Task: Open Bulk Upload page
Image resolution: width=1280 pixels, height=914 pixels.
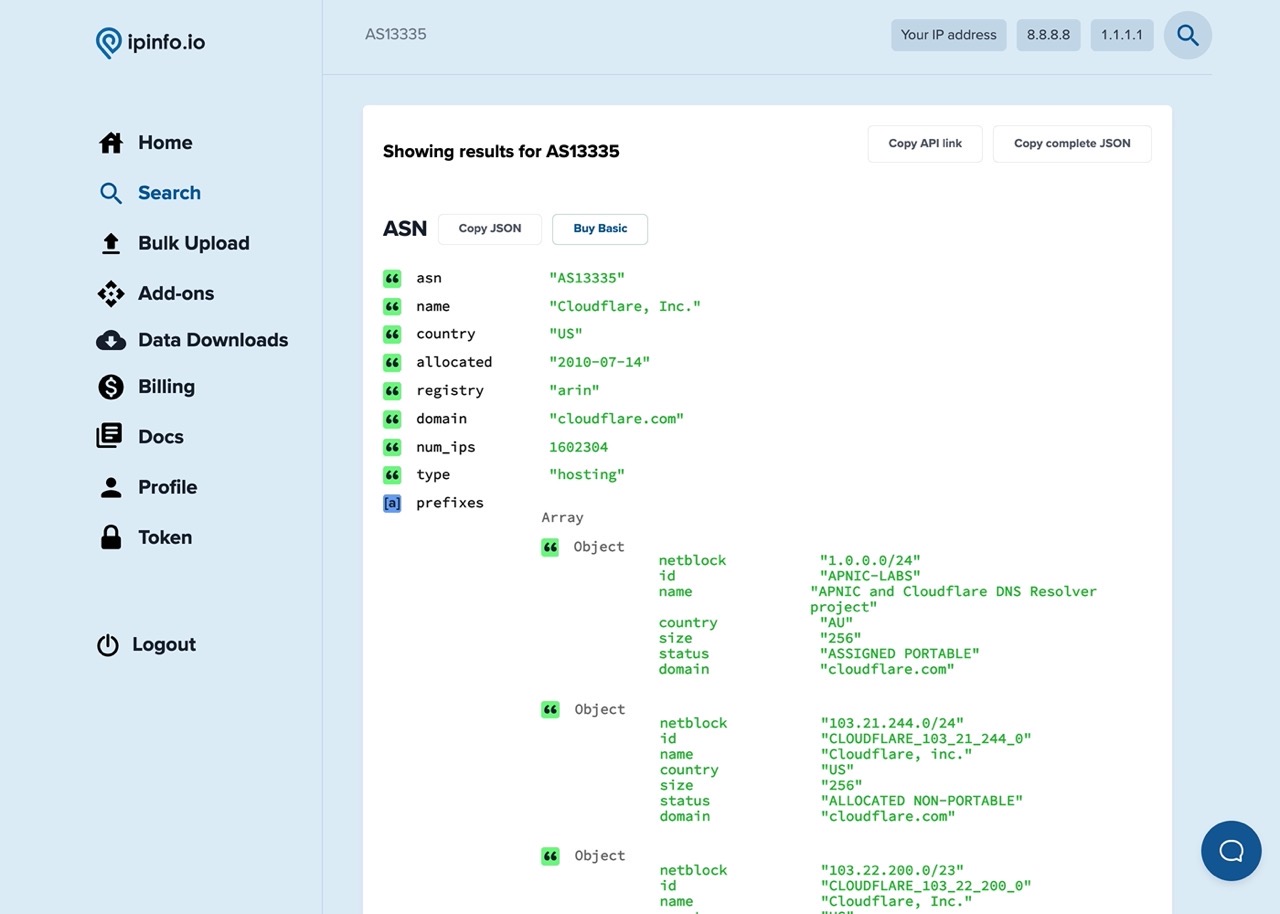Action: [x=194, y=243]
